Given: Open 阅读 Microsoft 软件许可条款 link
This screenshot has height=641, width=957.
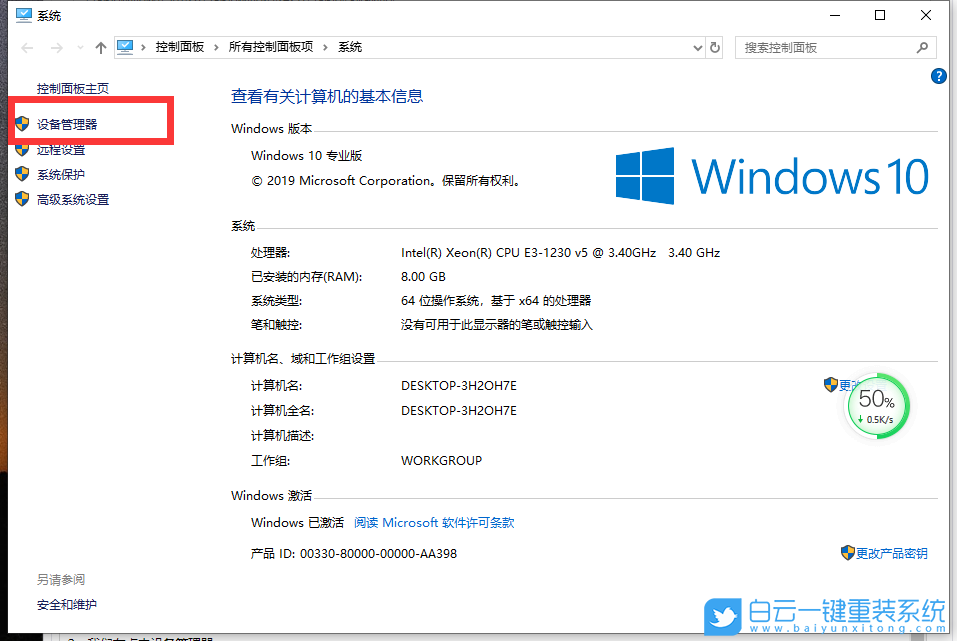Looking at the screenshot, I should tap(435, 522).
